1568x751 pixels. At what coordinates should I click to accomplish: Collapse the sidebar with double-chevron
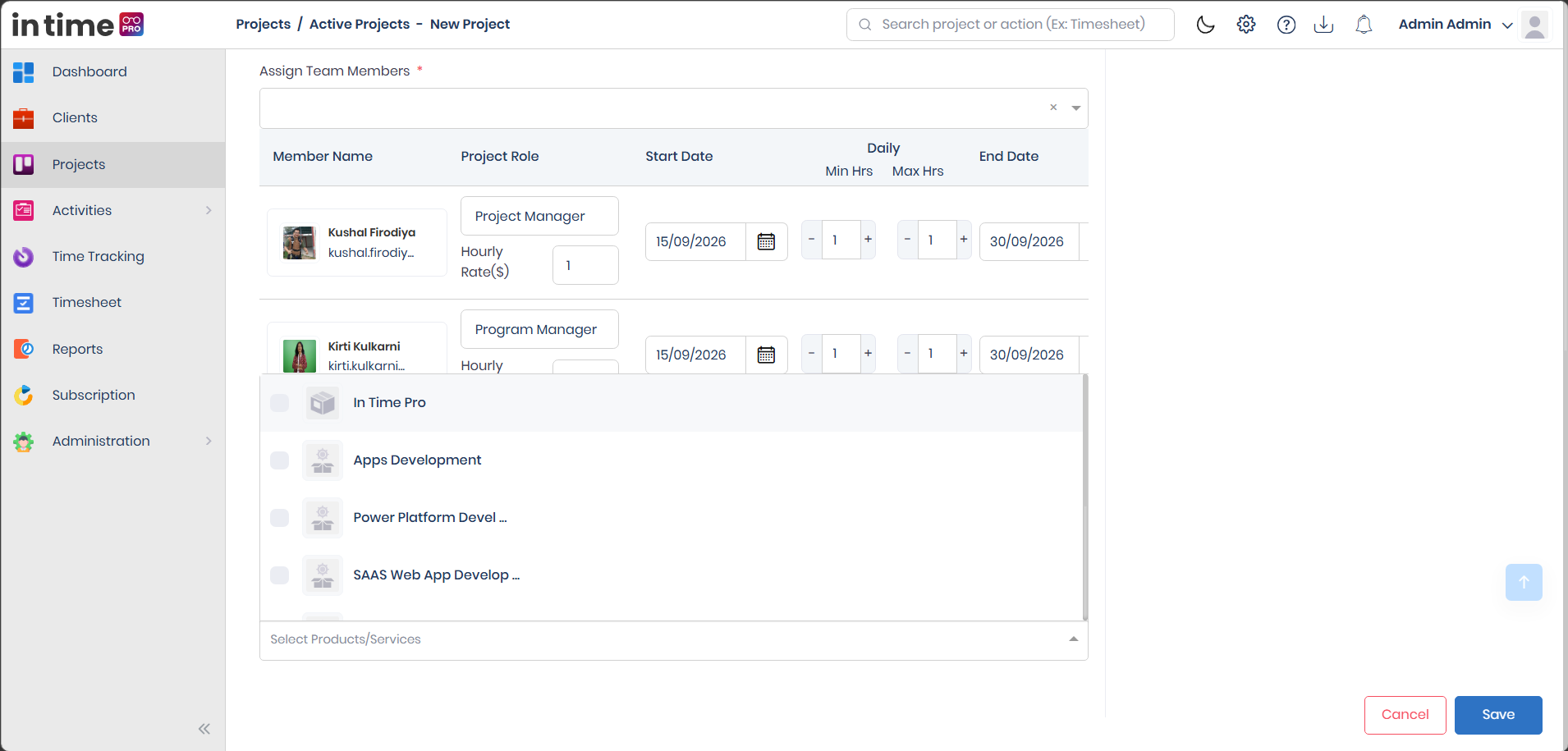tap(204, 729)
